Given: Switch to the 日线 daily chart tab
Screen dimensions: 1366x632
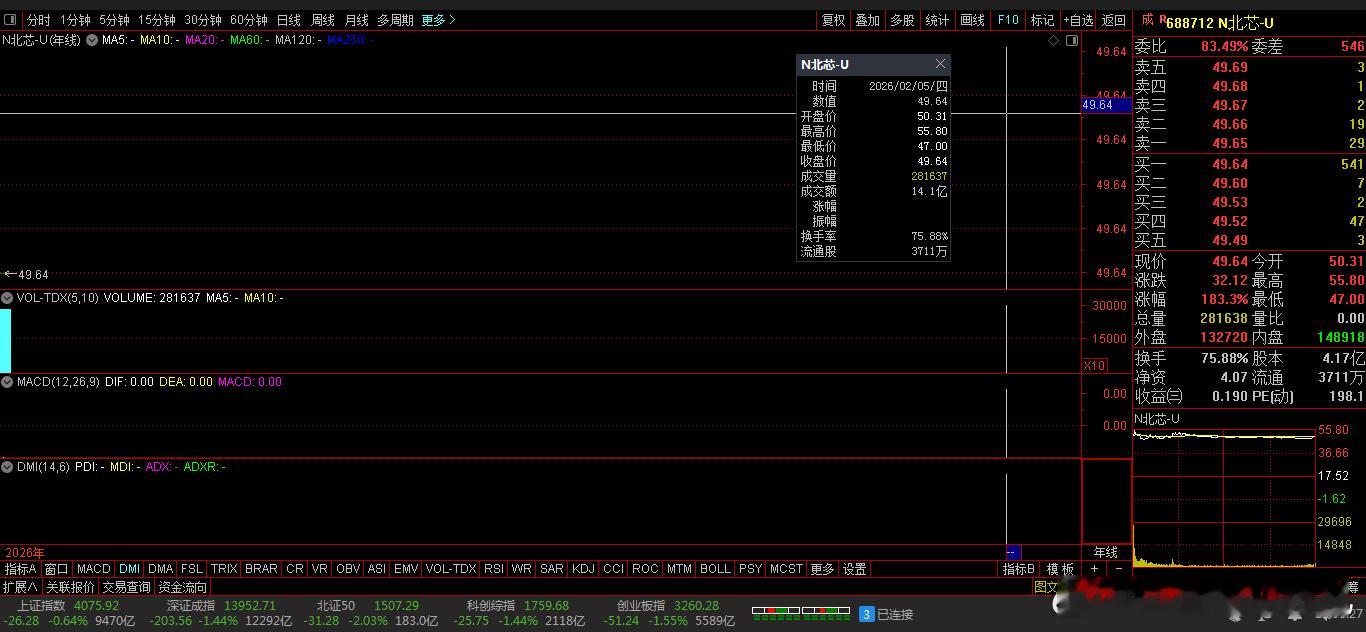Looking at the screenshot, I should [287, 19].
